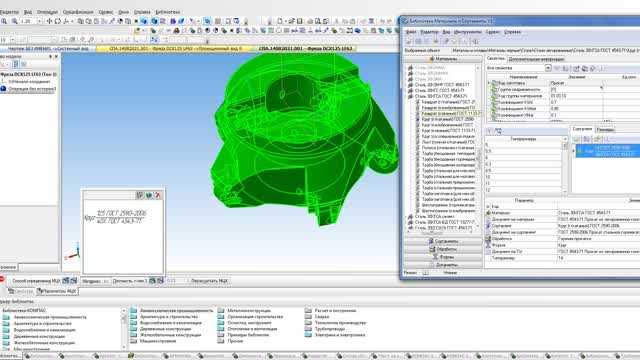Image resolution: width=640 pixels, height=360 pixels.
Task: Expand the Сталь 30ХГС ГОСТ 4543-71 tree node
Action: pyautogui.click(x=406, y=91)
